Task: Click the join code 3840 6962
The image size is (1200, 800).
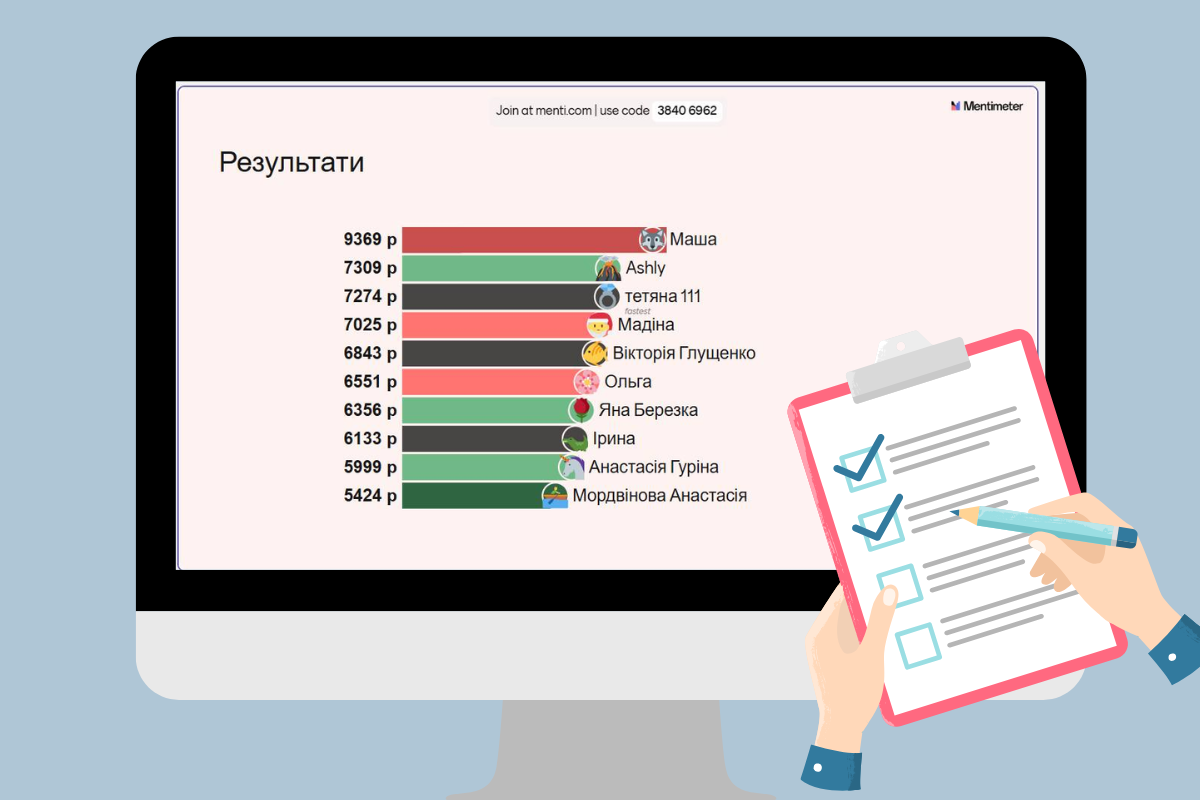Action: coord(687,110)
